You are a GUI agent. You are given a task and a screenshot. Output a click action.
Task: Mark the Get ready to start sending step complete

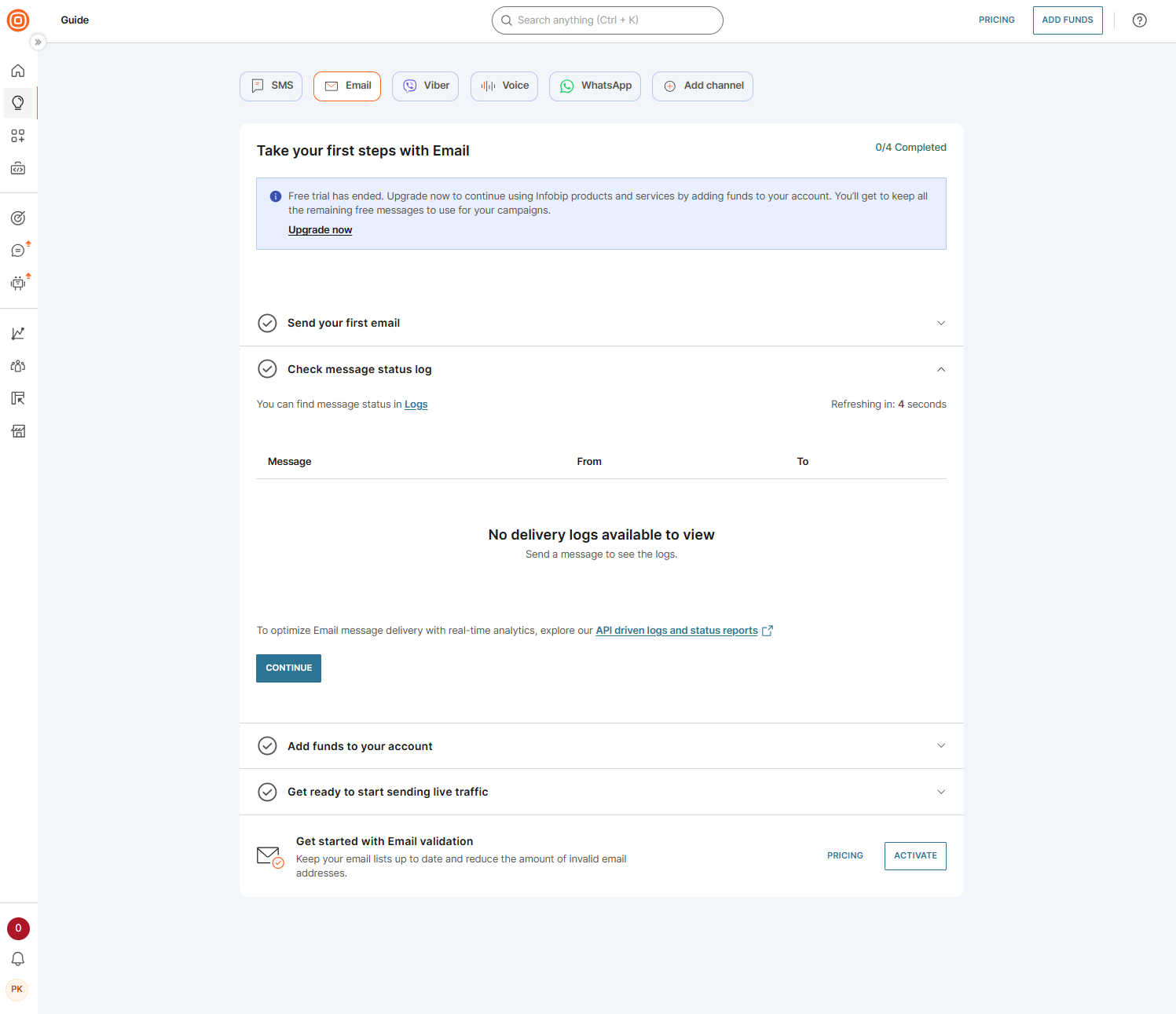pyautogui.click(x=267, y=792)
